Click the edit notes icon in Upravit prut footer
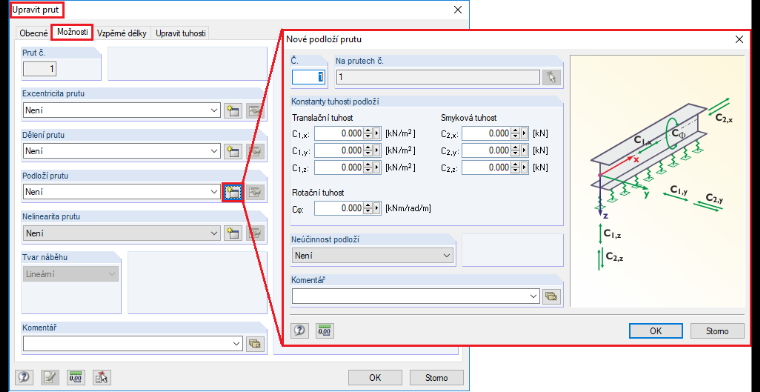Image resolution: width=760 pixels, height=392 pixels. click(x=50, y=377)
